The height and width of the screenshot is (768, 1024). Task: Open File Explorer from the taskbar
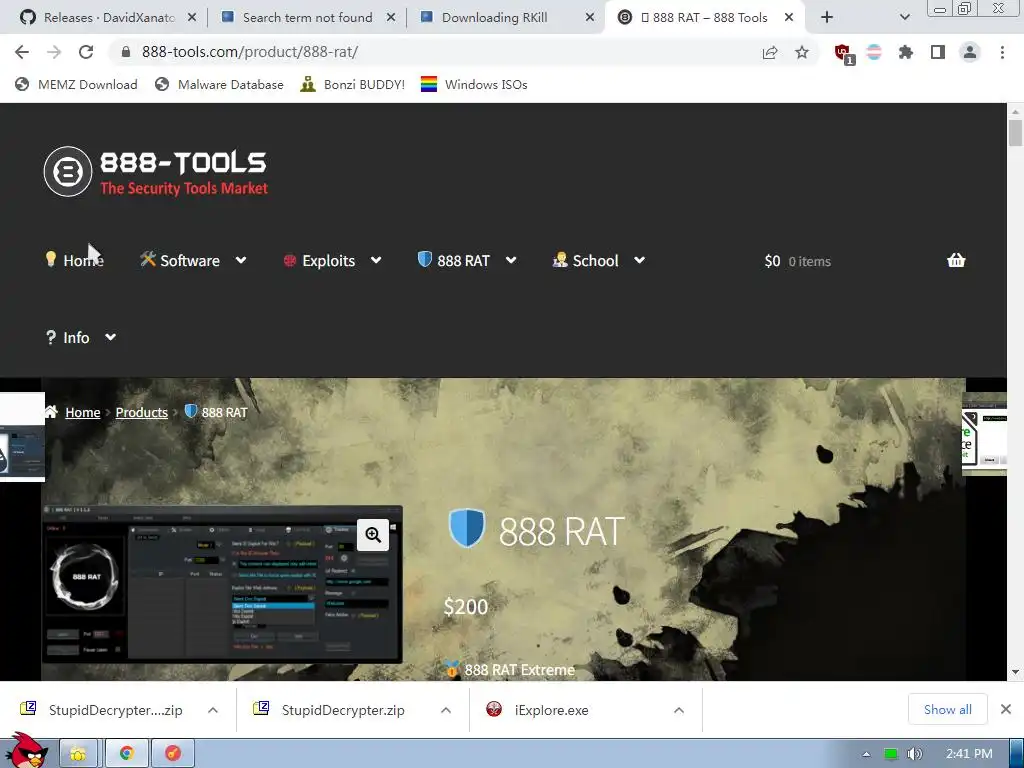(78, 754)
